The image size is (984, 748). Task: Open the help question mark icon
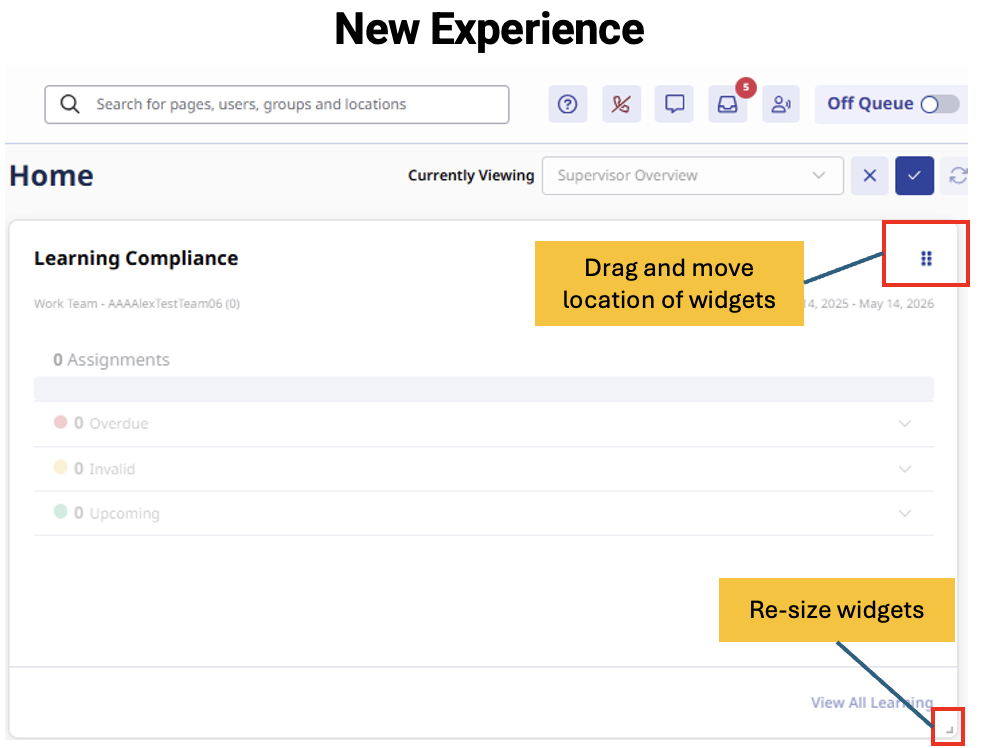tap(567, 104)
